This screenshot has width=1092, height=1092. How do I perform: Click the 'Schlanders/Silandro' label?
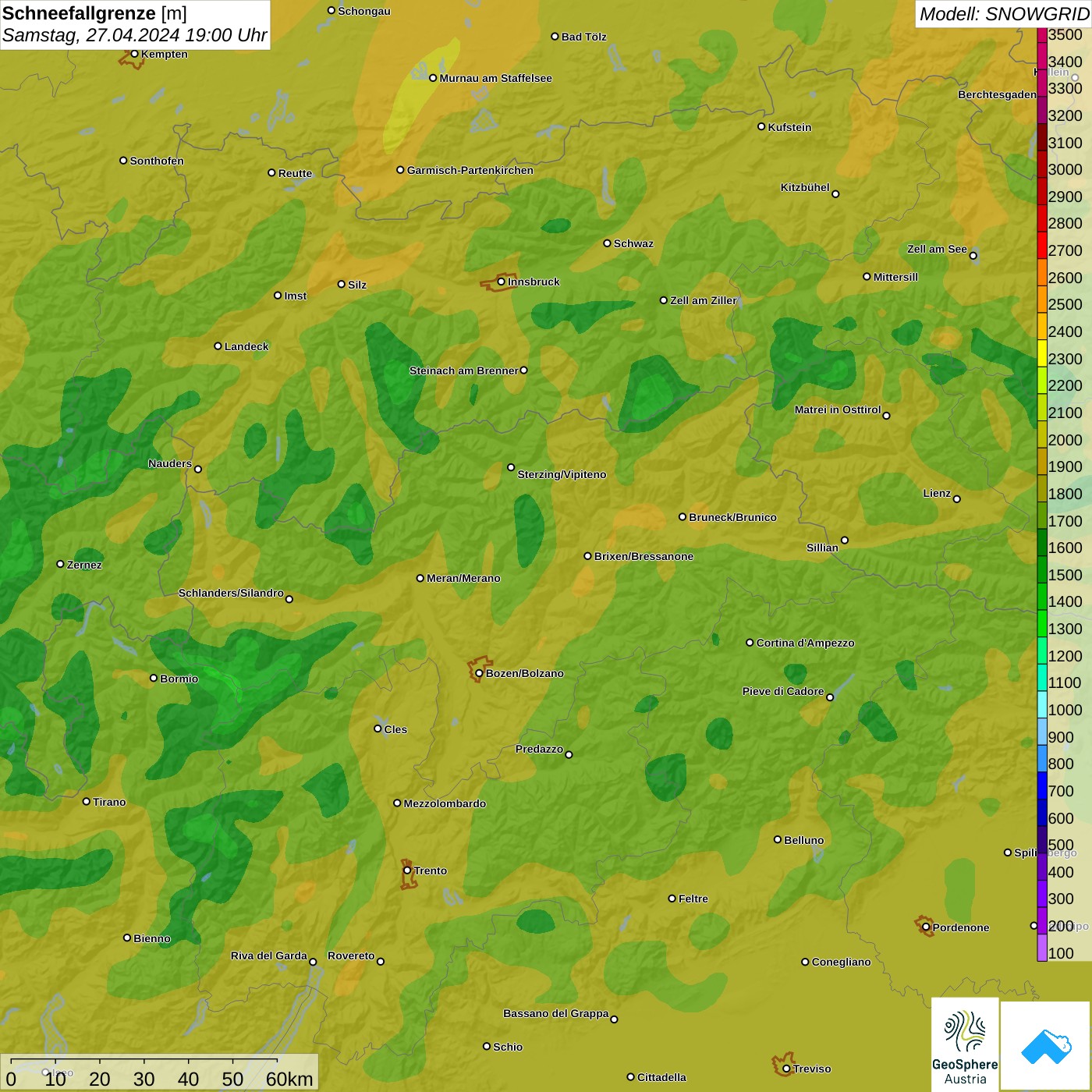click(232, 593)
